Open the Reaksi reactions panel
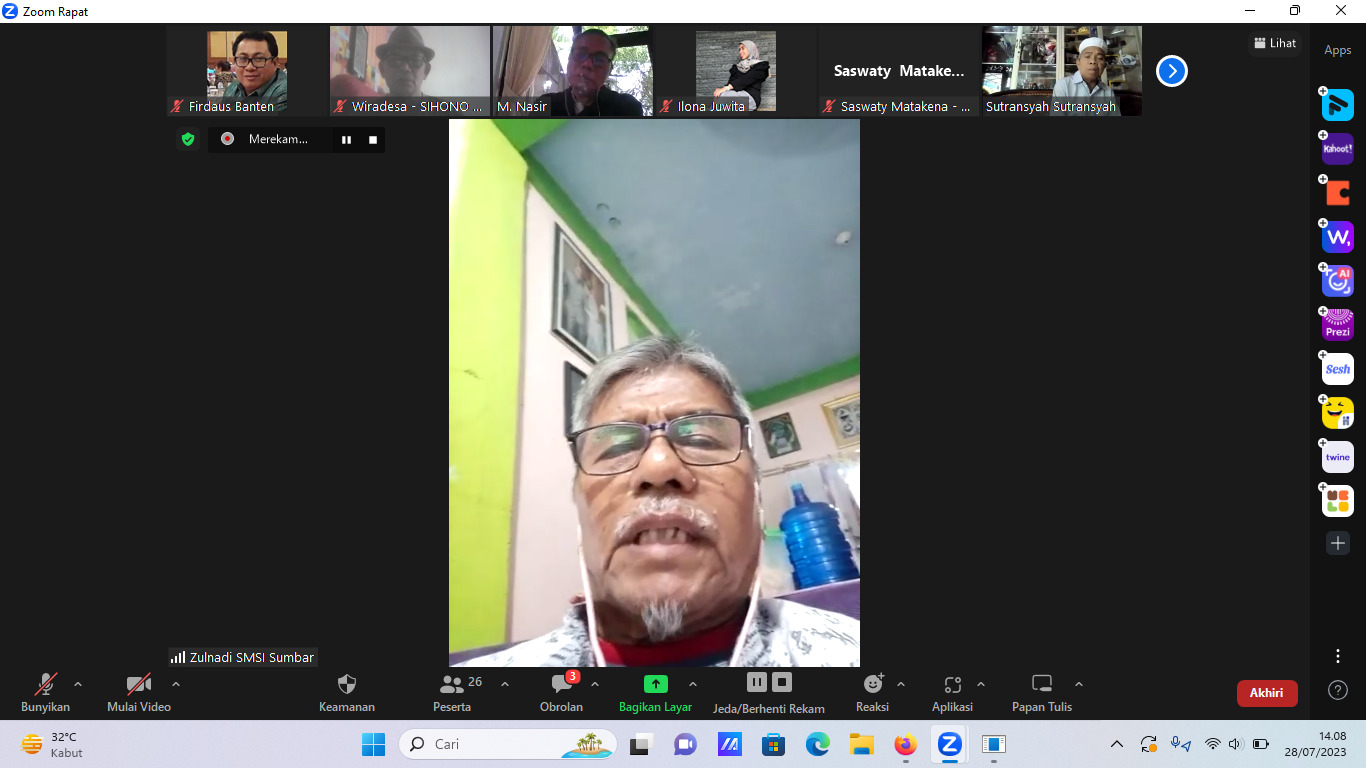Screen dimensions: 1366x768 (872, 693)
